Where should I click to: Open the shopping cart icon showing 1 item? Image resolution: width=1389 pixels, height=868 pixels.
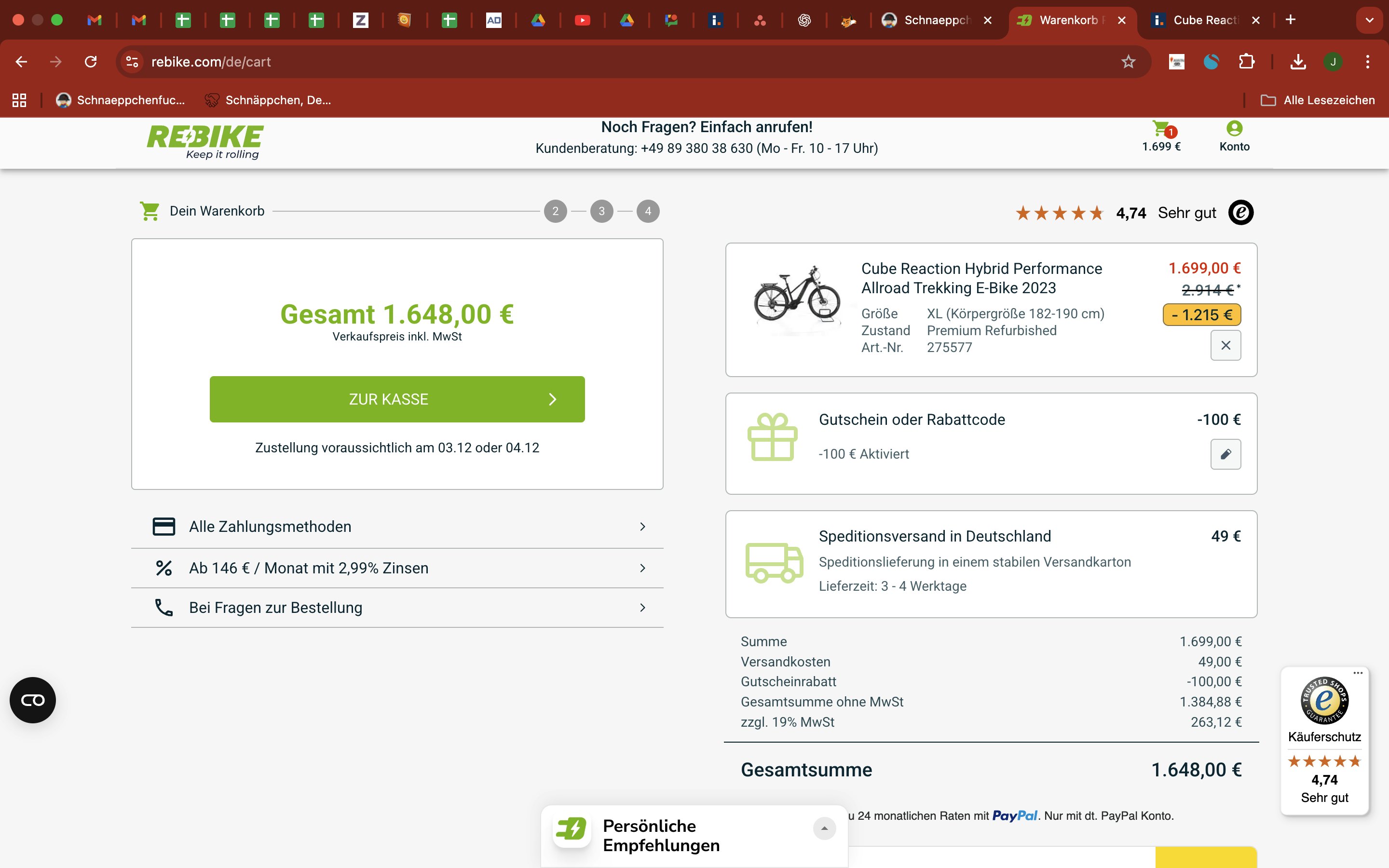pos(1160,131)
